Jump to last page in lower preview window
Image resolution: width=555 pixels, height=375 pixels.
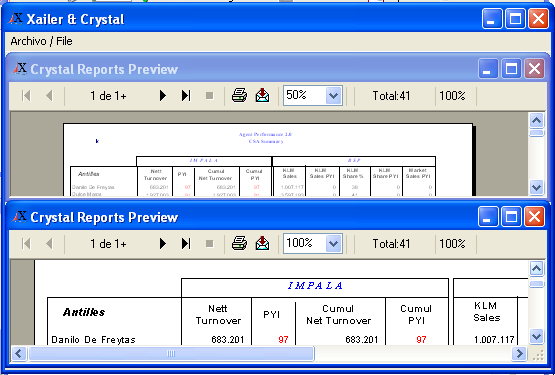click(186, 244)
